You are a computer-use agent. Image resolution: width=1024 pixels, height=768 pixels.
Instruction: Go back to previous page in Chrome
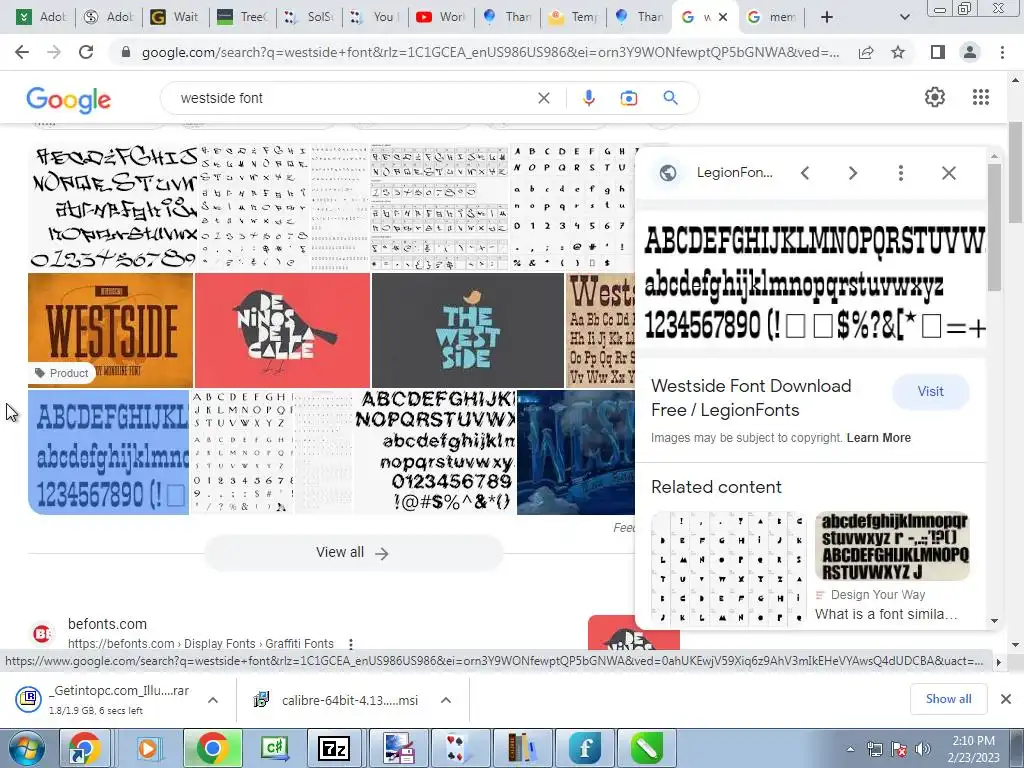22,52
